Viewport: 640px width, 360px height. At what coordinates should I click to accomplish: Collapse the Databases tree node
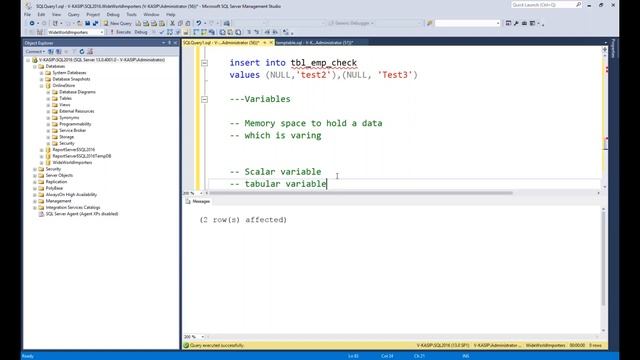[x=35, y=66]
